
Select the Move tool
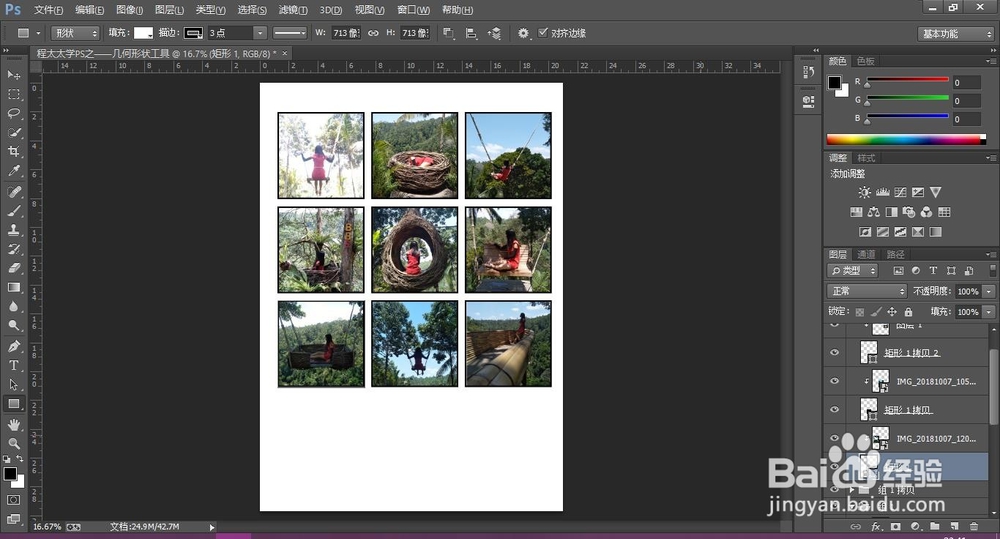[13, 75]
